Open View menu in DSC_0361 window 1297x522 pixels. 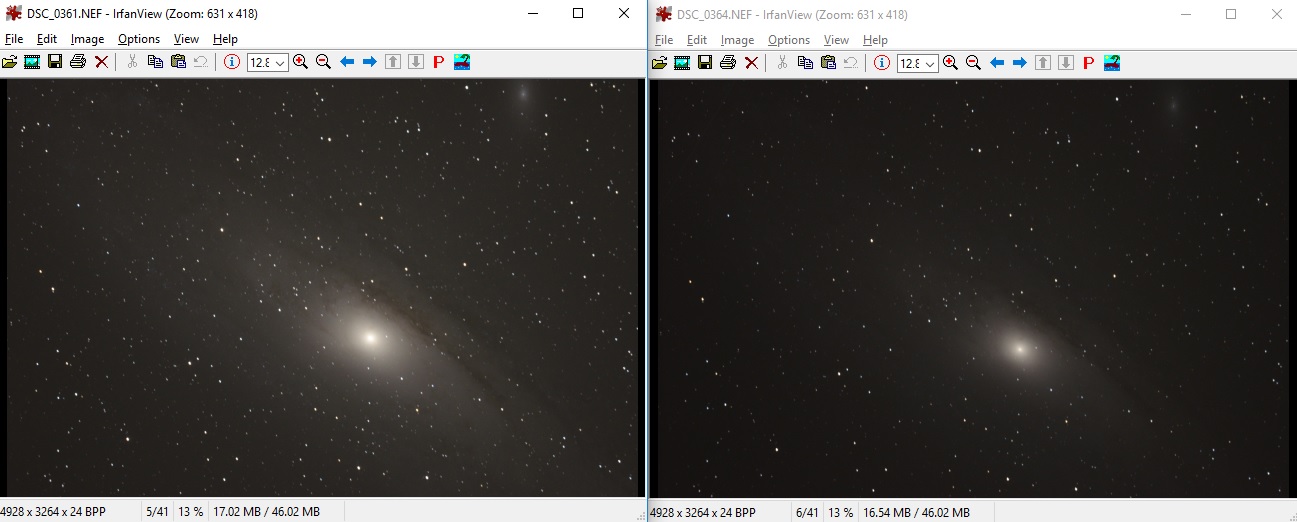coord(186,39)
